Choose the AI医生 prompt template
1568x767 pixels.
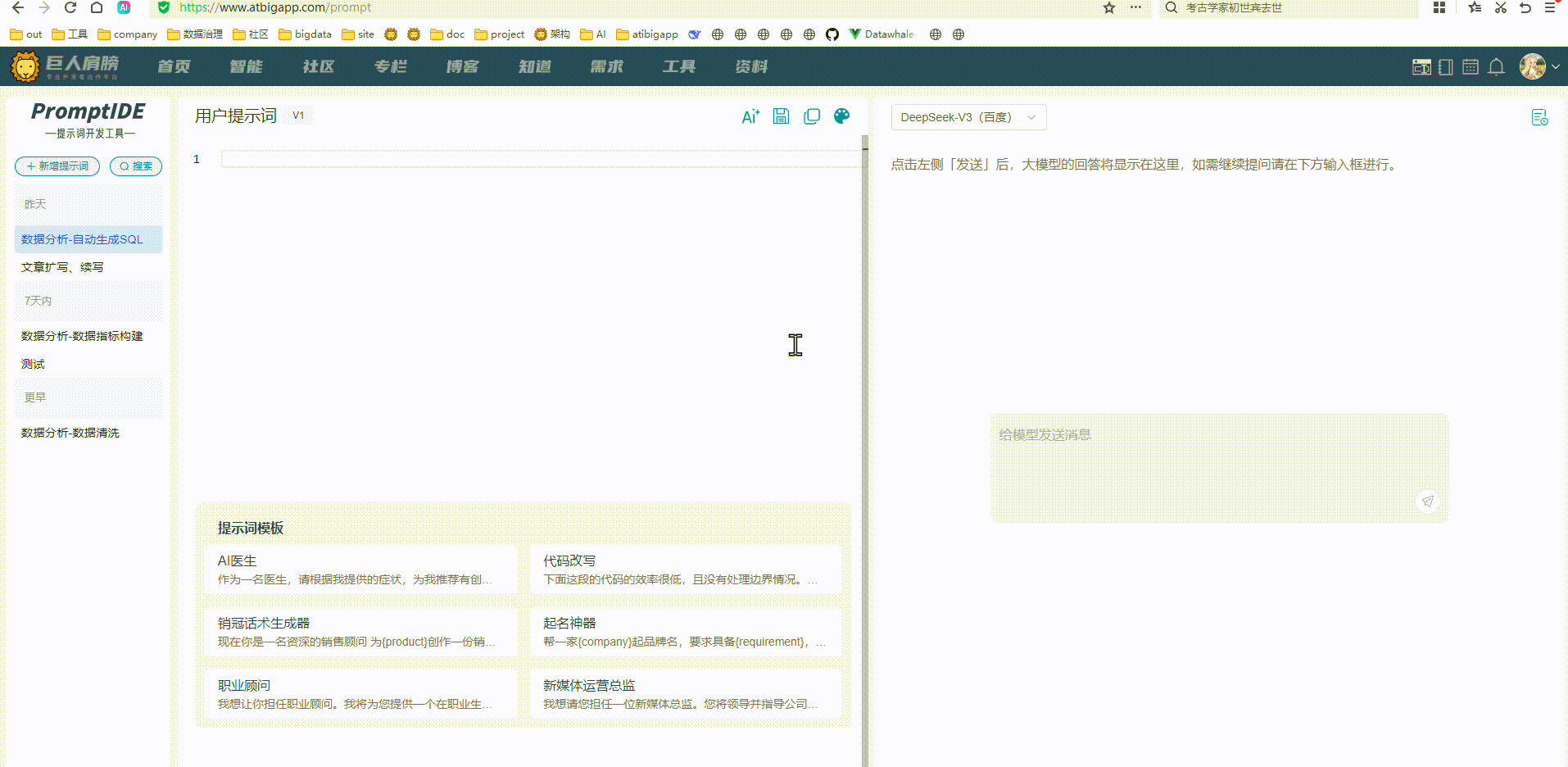point(359,569)
